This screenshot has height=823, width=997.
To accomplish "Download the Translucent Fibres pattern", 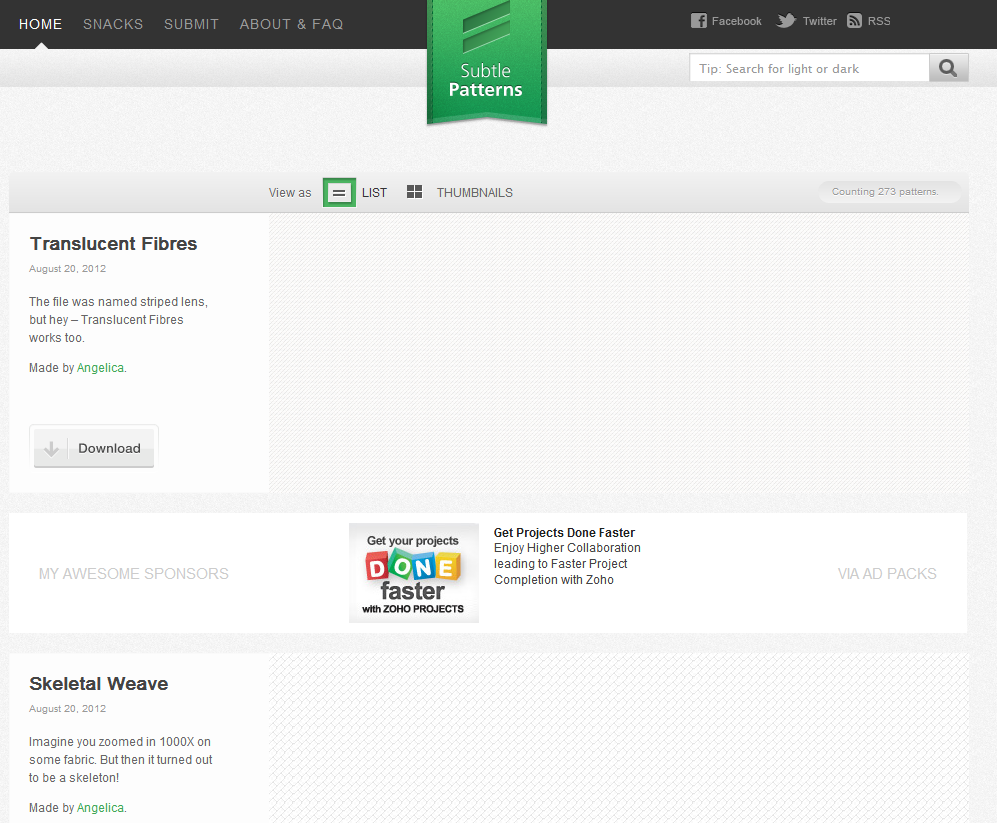I will [94, 448].
